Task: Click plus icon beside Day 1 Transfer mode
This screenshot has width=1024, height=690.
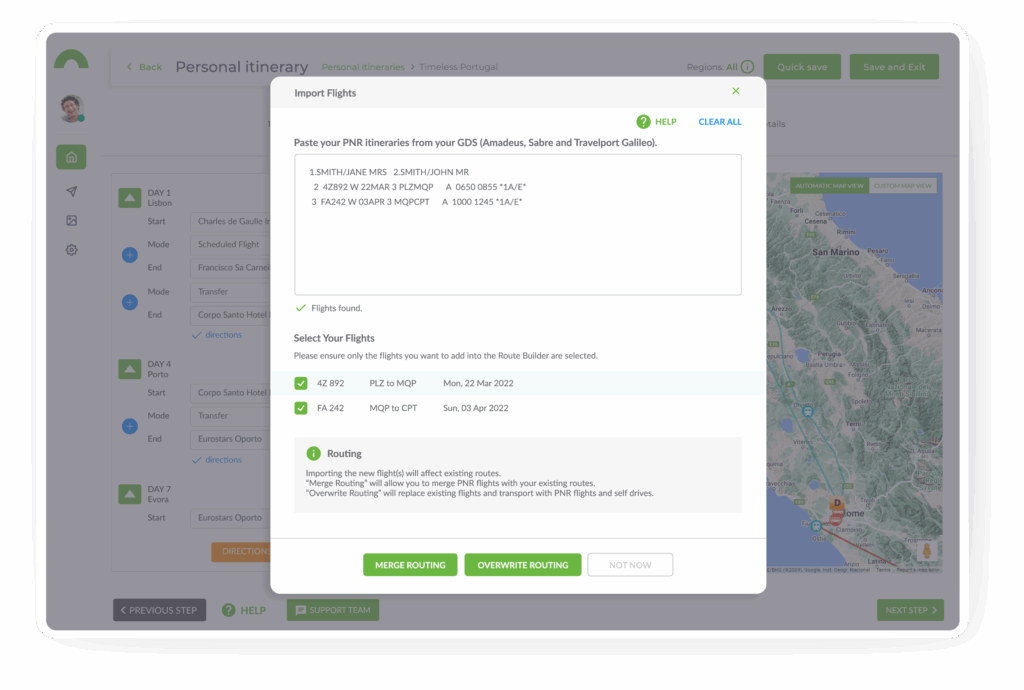Action: [x=129, y=302]
